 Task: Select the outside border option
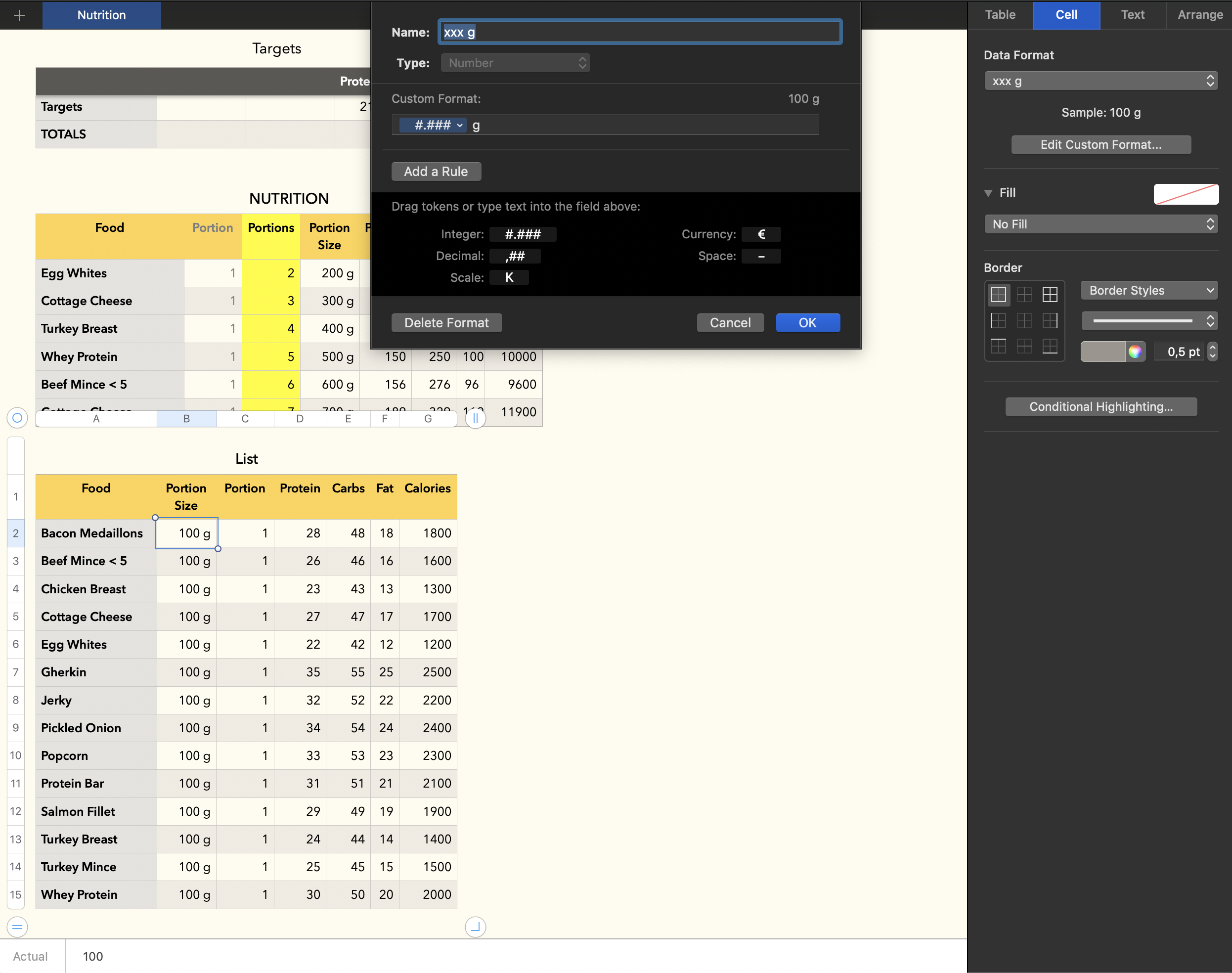point(998,295)
